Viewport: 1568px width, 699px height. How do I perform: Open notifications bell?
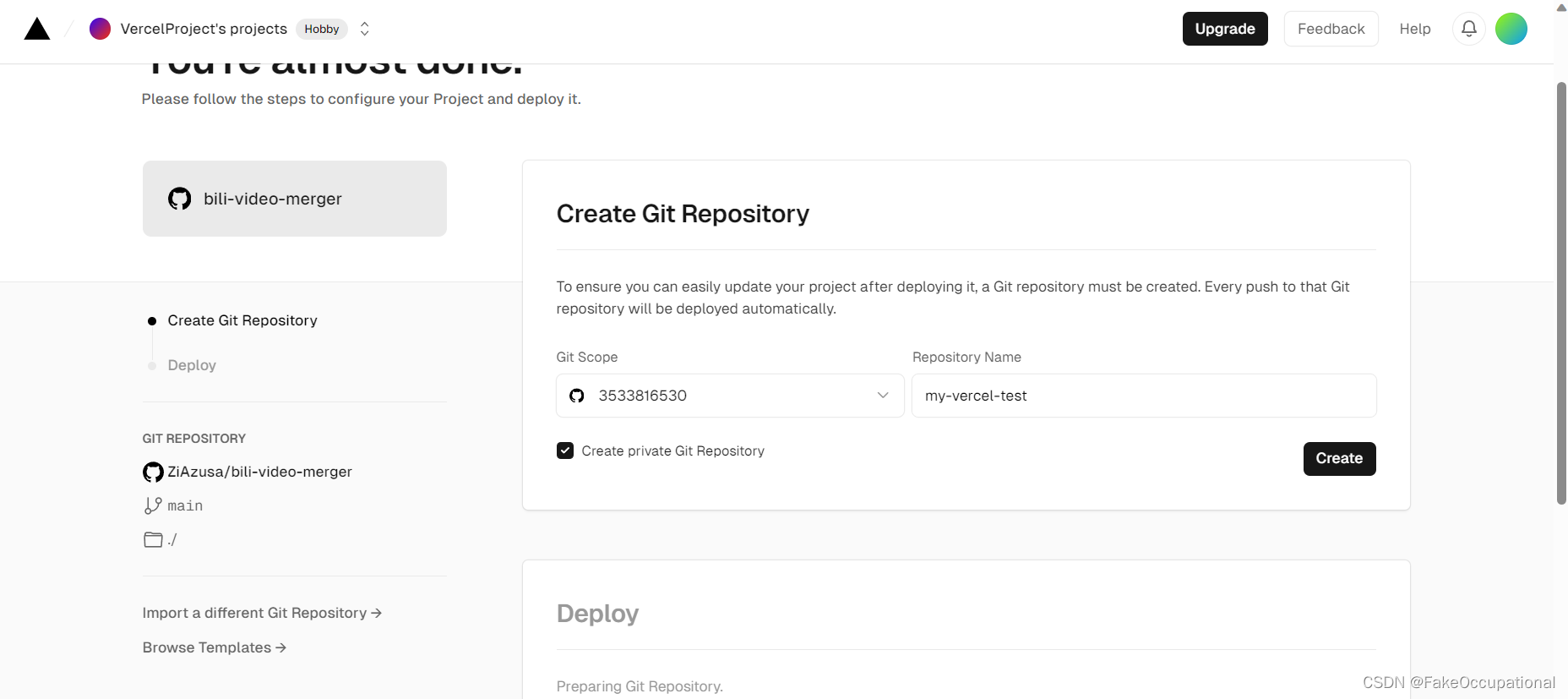click(x=1469, y=29)
